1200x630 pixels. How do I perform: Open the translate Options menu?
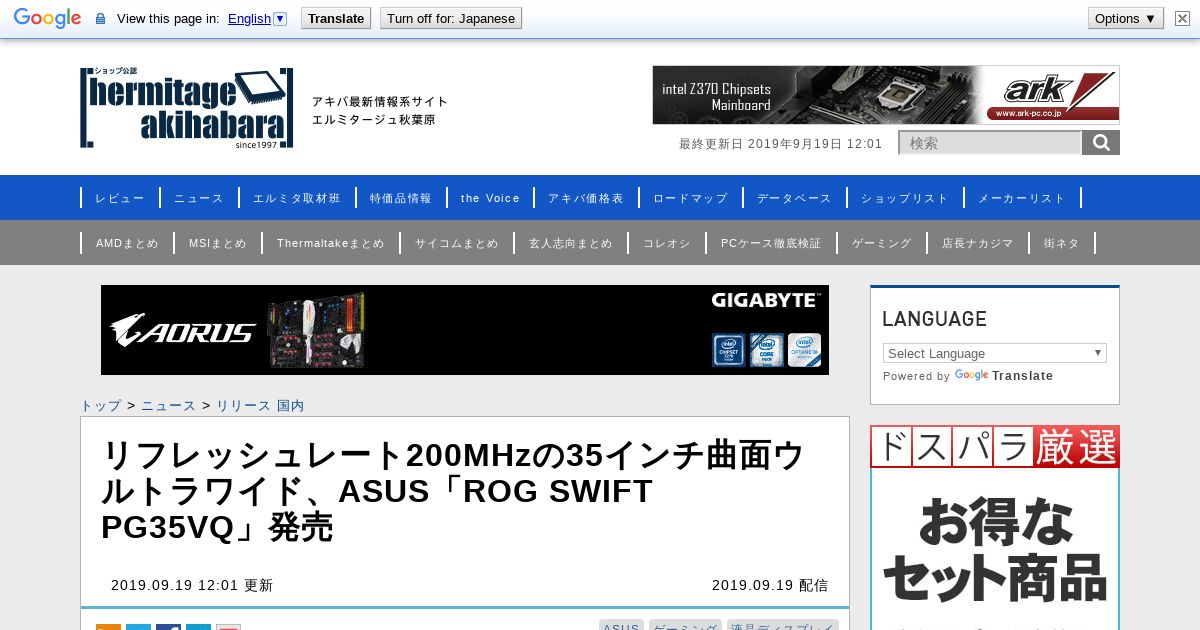click(1125, 18)
